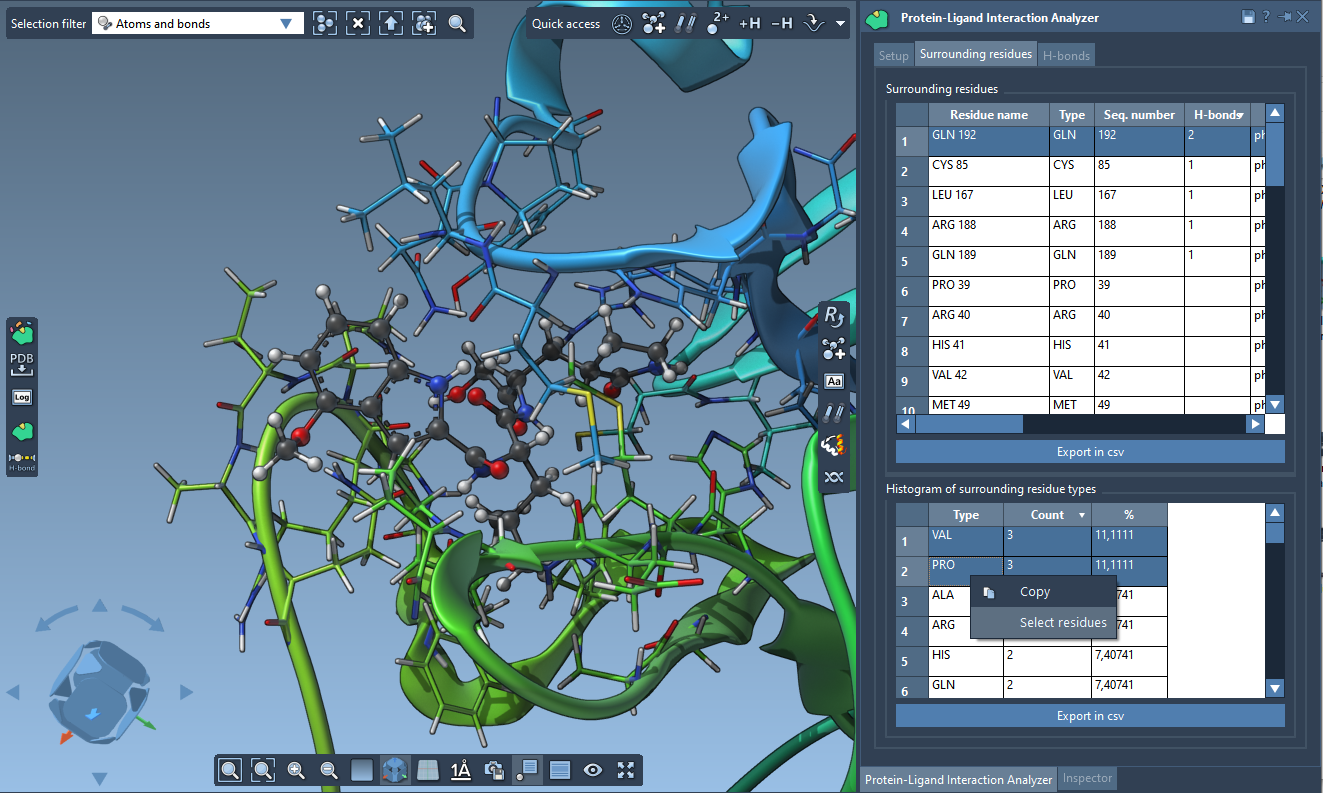
Task: Export histogram table in csv
Action: click(1089, 716)
